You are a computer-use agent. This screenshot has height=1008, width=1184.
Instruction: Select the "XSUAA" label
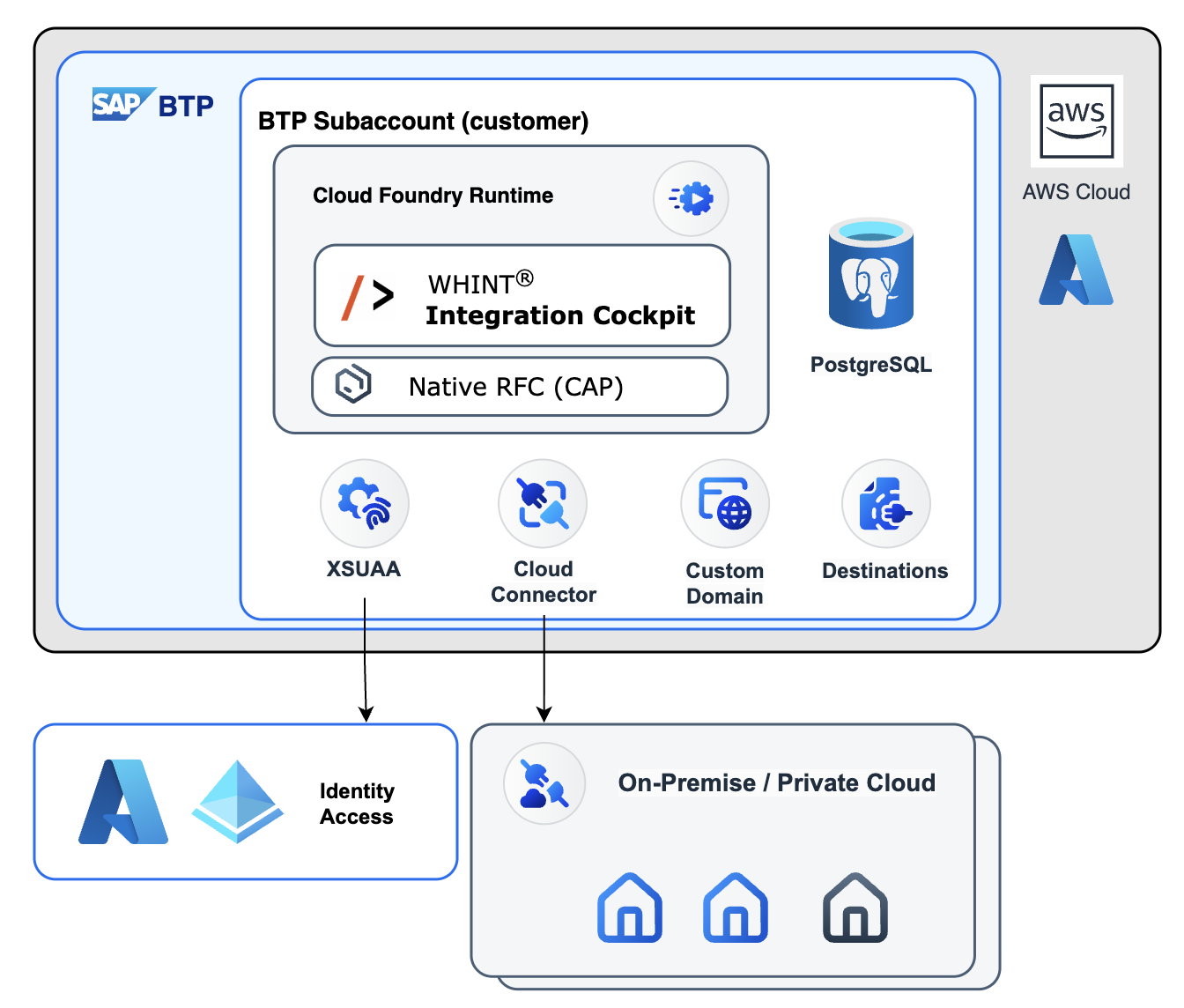(364, 569)
